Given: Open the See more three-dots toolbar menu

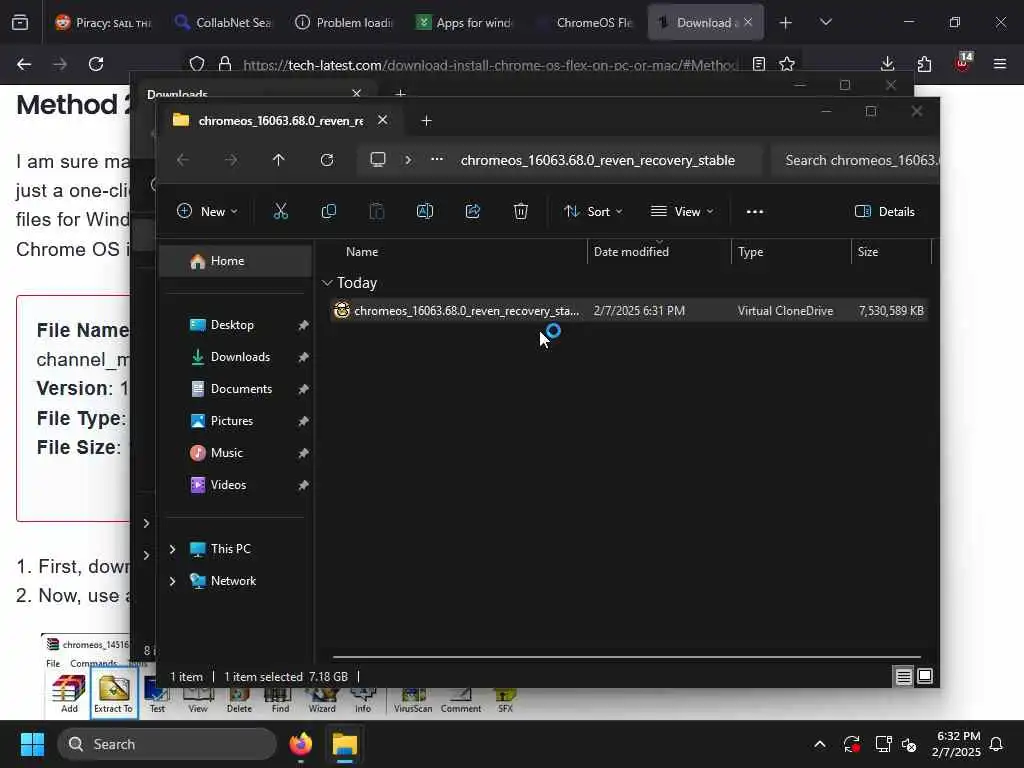Looking at the screenshot, I should tap(755, 212).
